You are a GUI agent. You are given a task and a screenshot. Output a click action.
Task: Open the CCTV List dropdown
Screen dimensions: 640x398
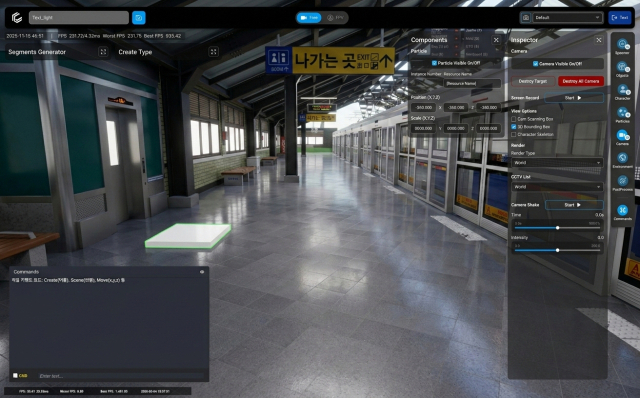pyautogui.click(x=557, y=187)
